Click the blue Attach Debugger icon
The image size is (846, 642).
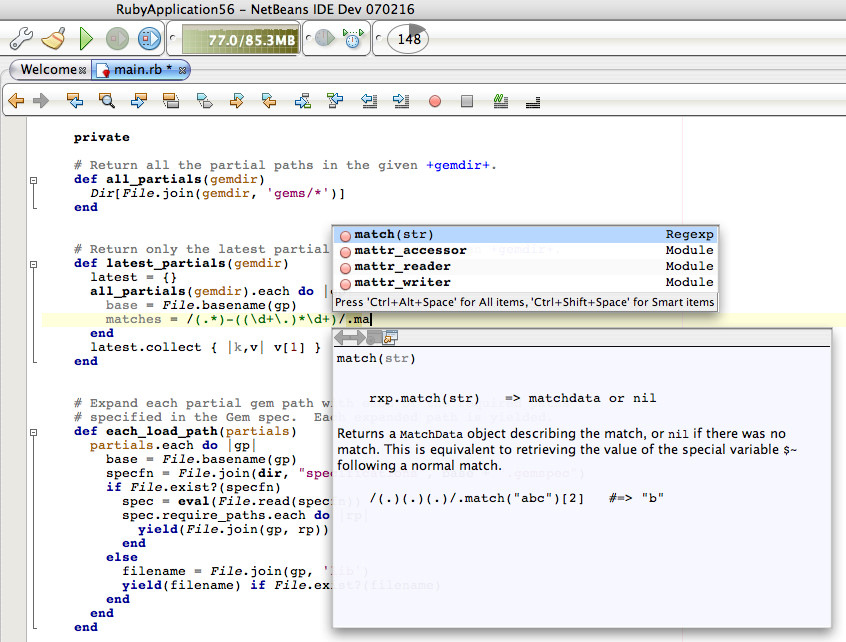tap(149, 39)
